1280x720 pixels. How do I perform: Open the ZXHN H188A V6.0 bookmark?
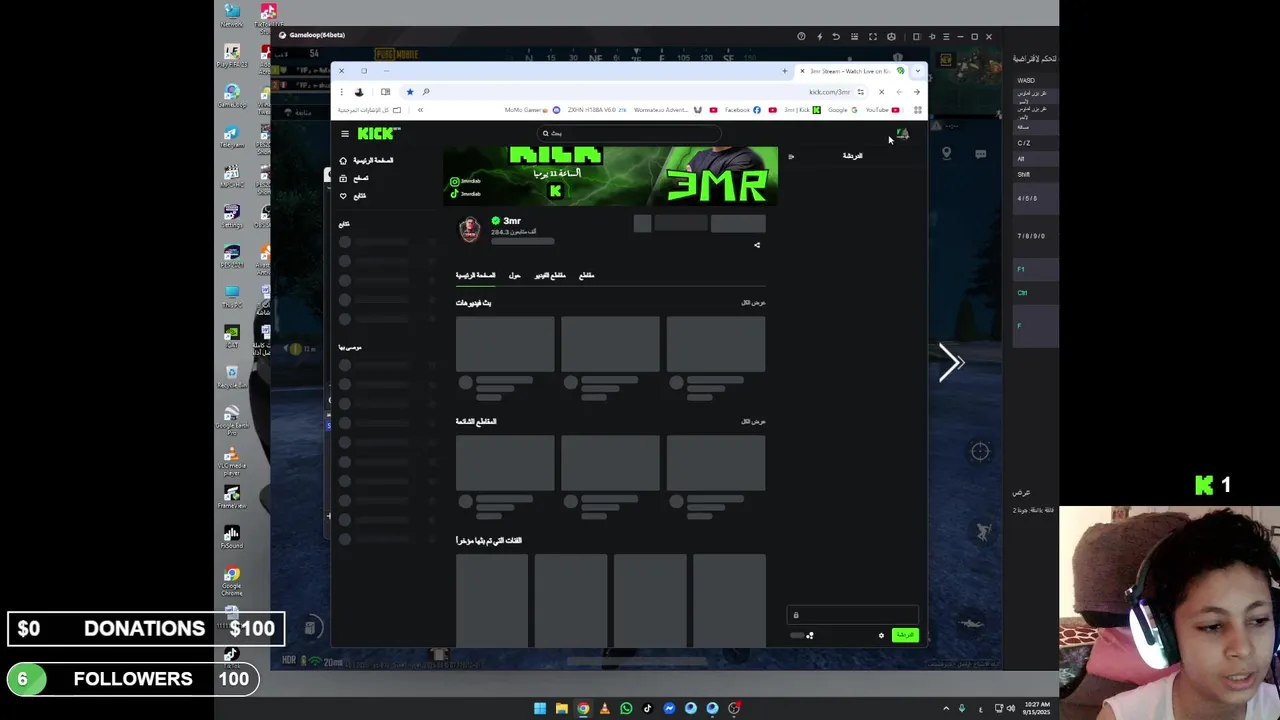coord(598,110)
